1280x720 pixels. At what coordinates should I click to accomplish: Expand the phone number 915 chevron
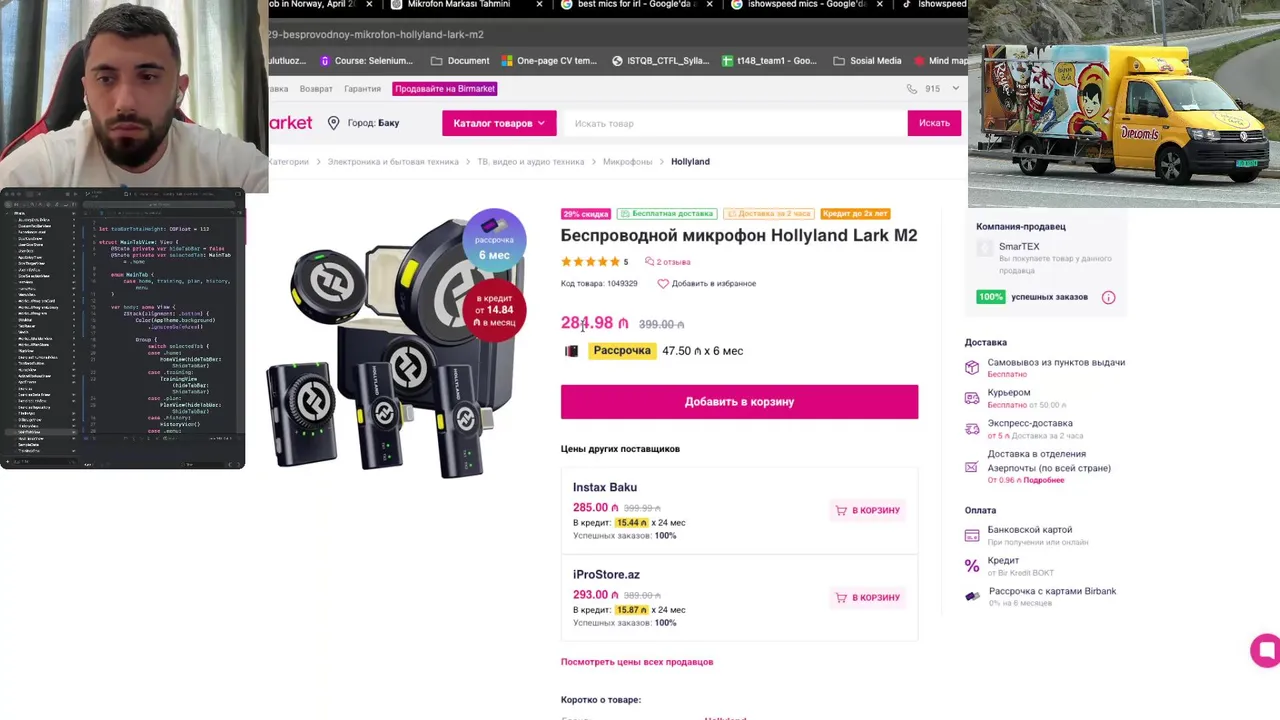955,89
